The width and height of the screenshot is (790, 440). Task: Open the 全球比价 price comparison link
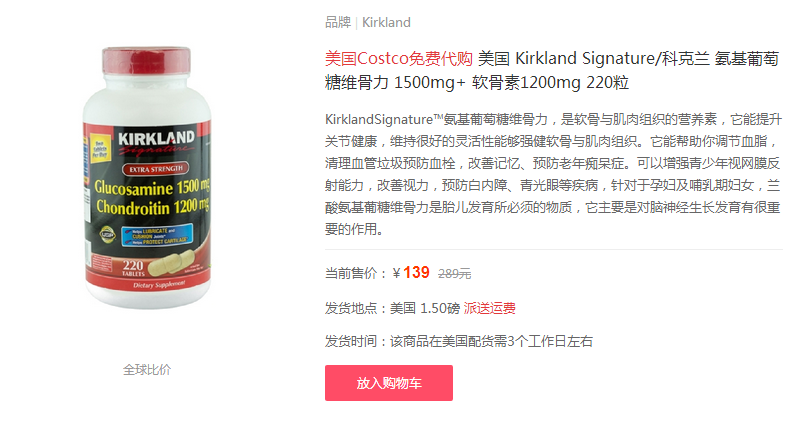click(147, 369)
